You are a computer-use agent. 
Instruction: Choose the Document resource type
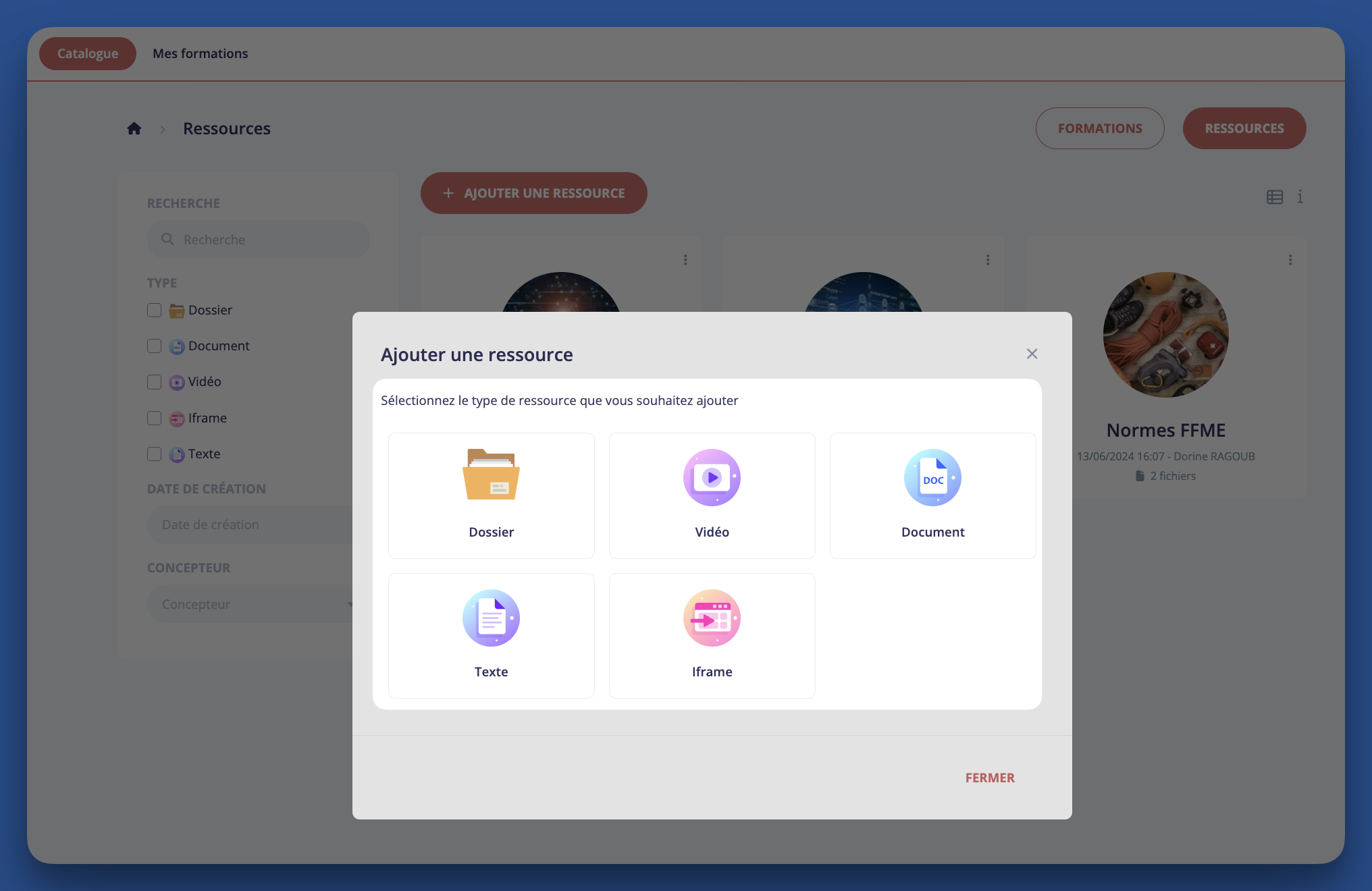point(932,495)
